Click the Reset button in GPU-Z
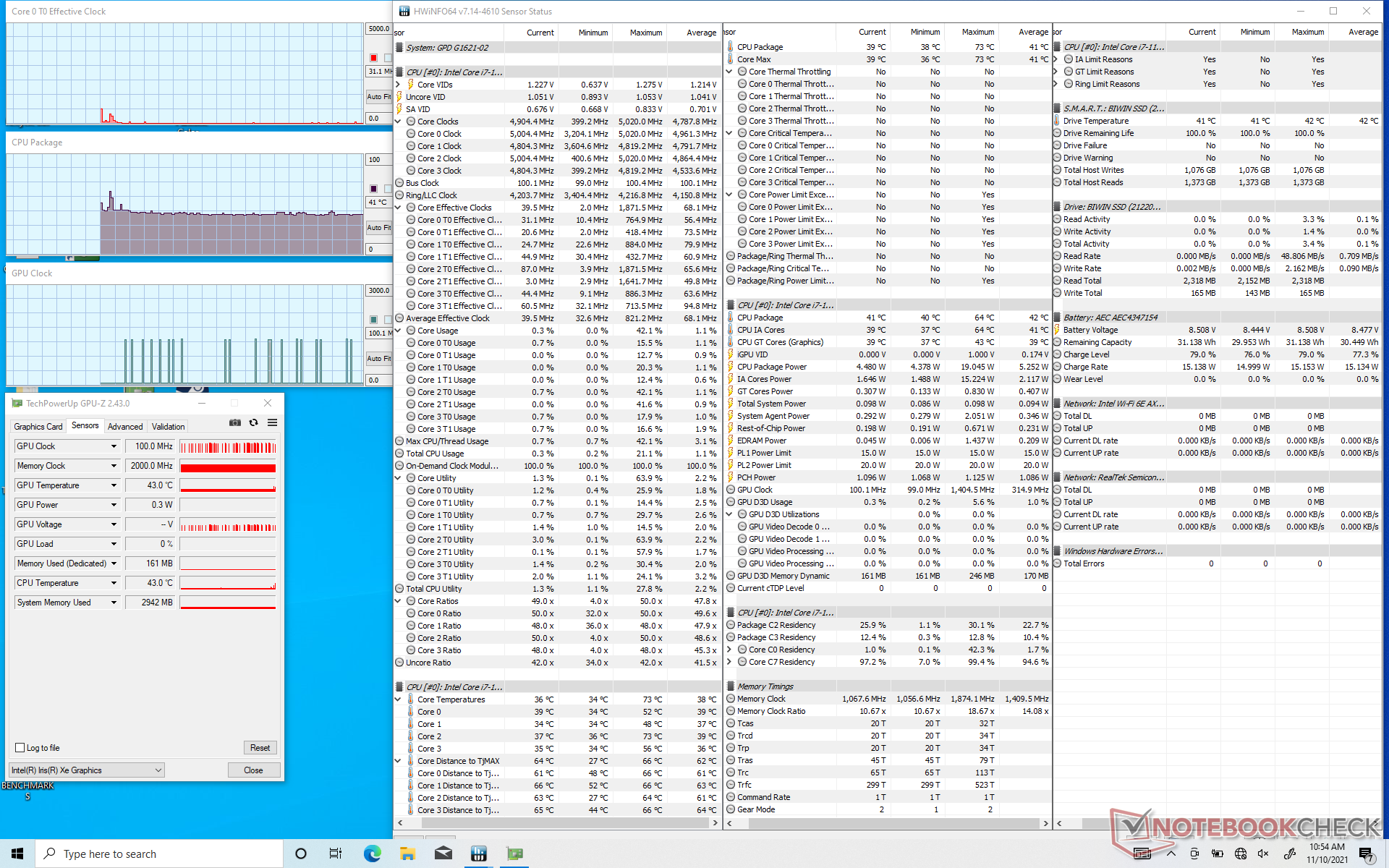 [260, 748]
